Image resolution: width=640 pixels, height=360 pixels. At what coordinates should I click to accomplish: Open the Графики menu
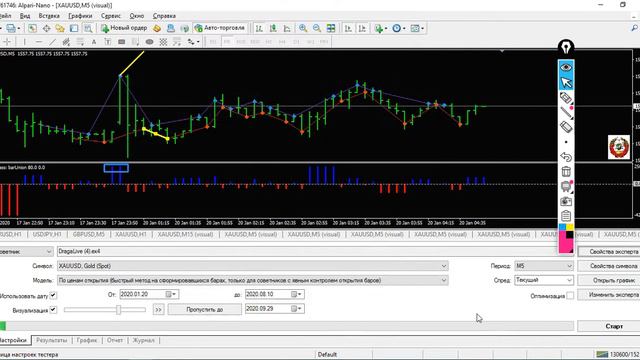pyautogui.click(x=80, y=16)
